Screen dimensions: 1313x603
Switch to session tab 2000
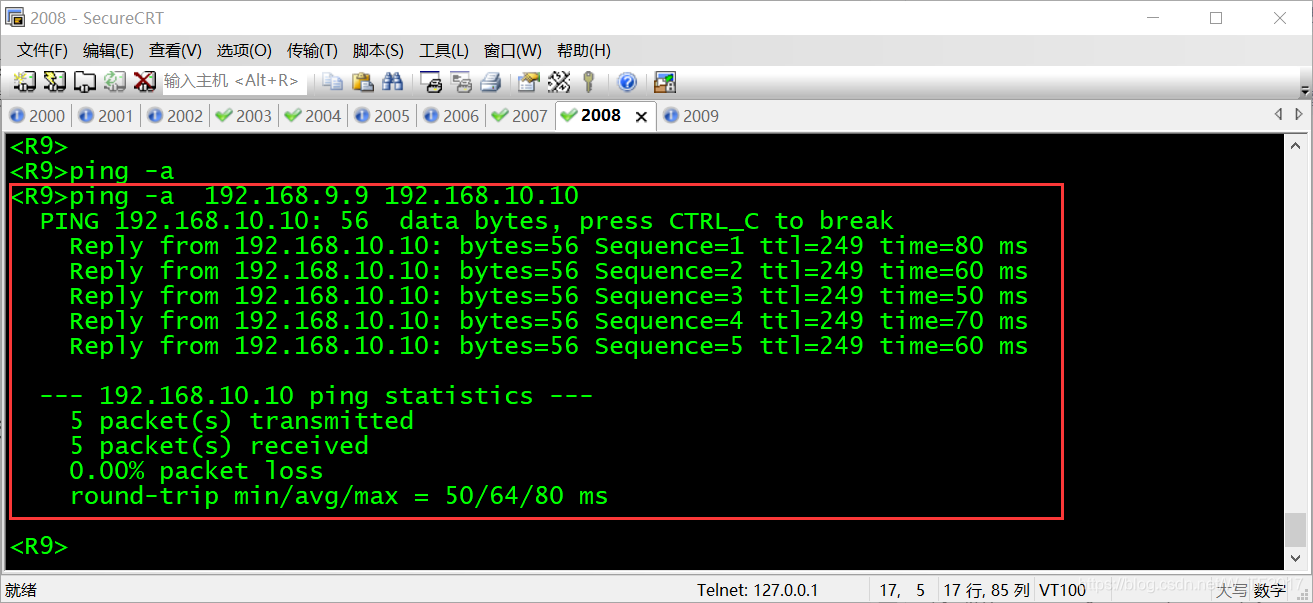[x=37, y=116]
